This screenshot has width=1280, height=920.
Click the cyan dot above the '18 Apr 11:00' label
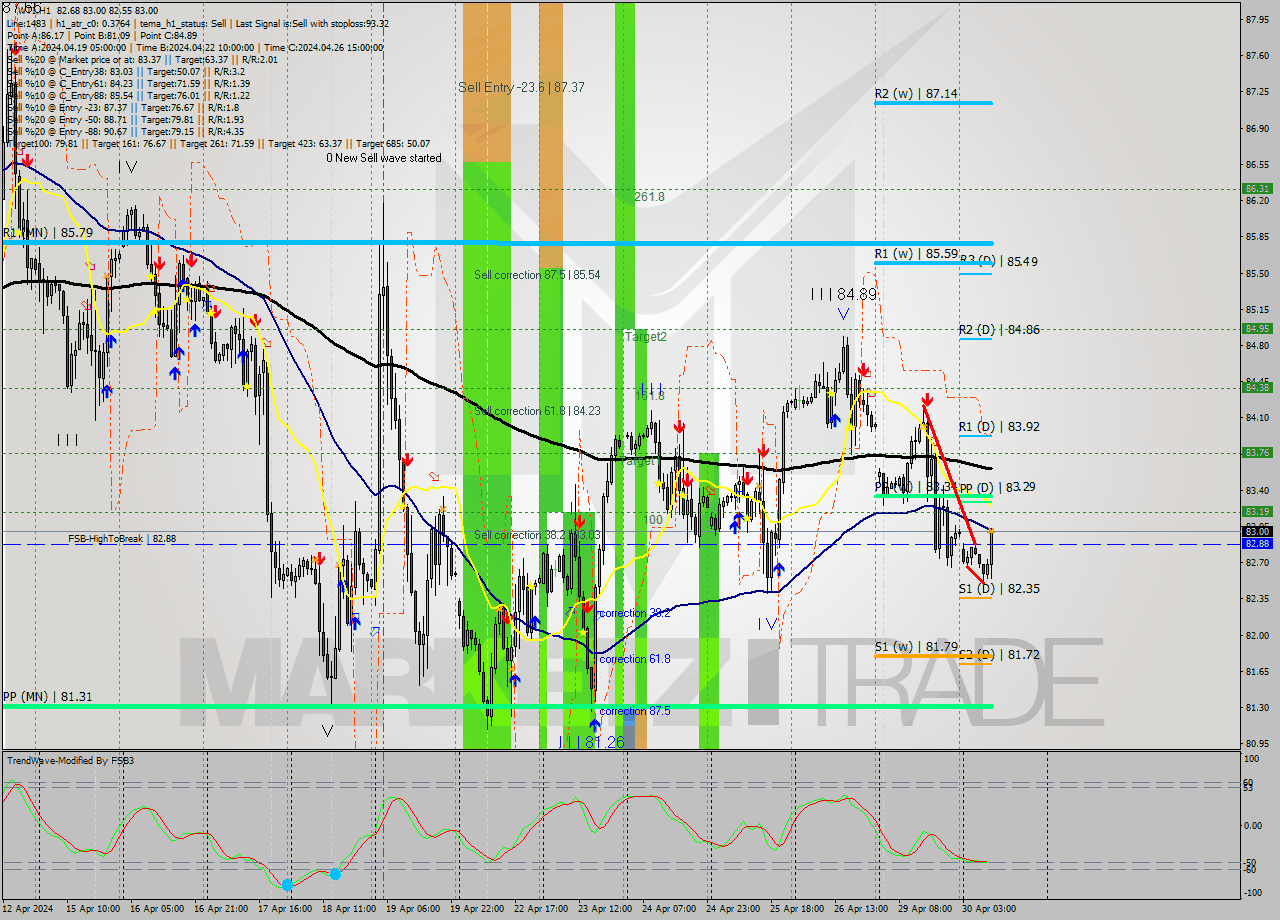(x=336, y=874)
